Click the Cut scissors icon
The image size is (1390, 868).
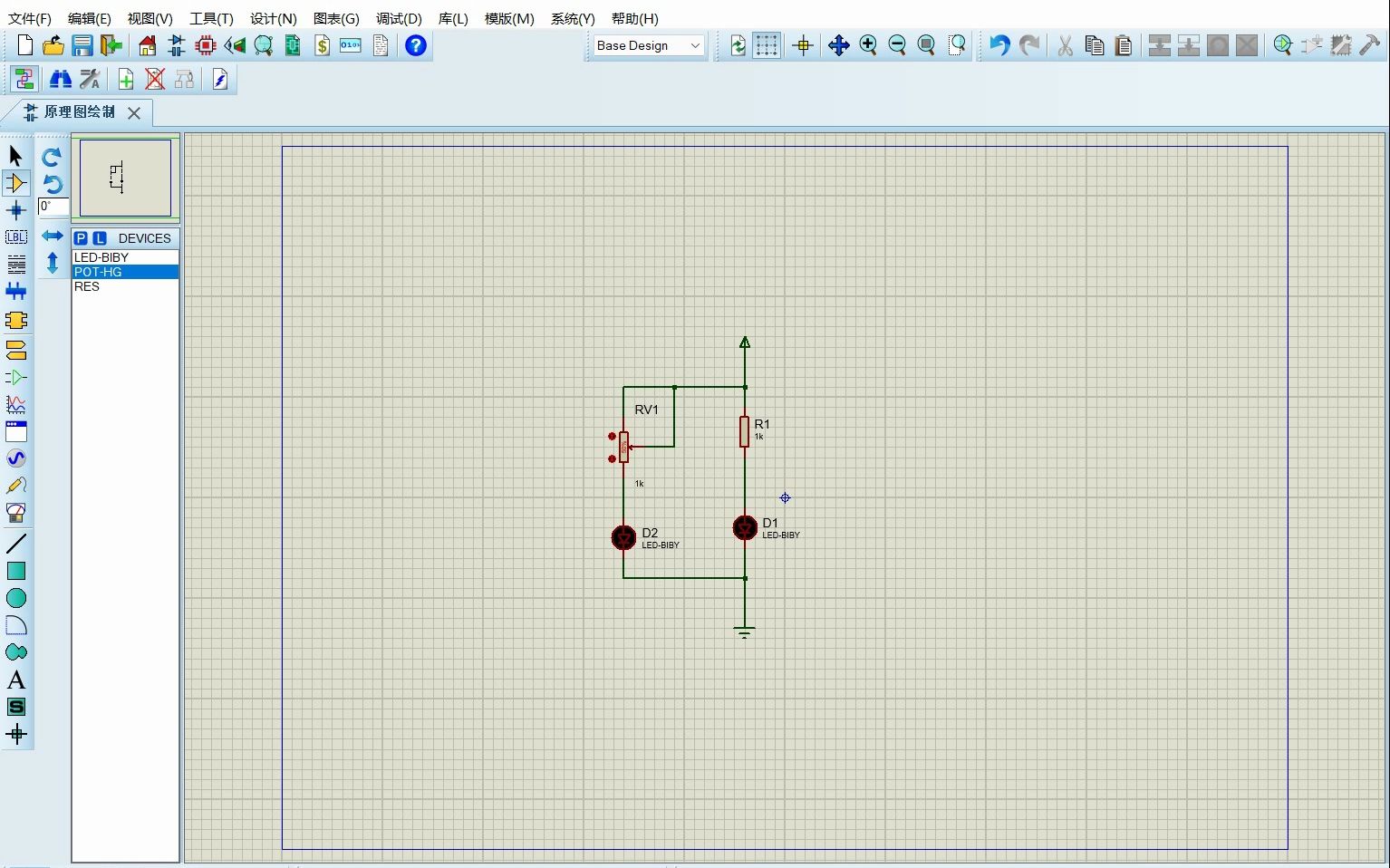(x=1066, y=45)
